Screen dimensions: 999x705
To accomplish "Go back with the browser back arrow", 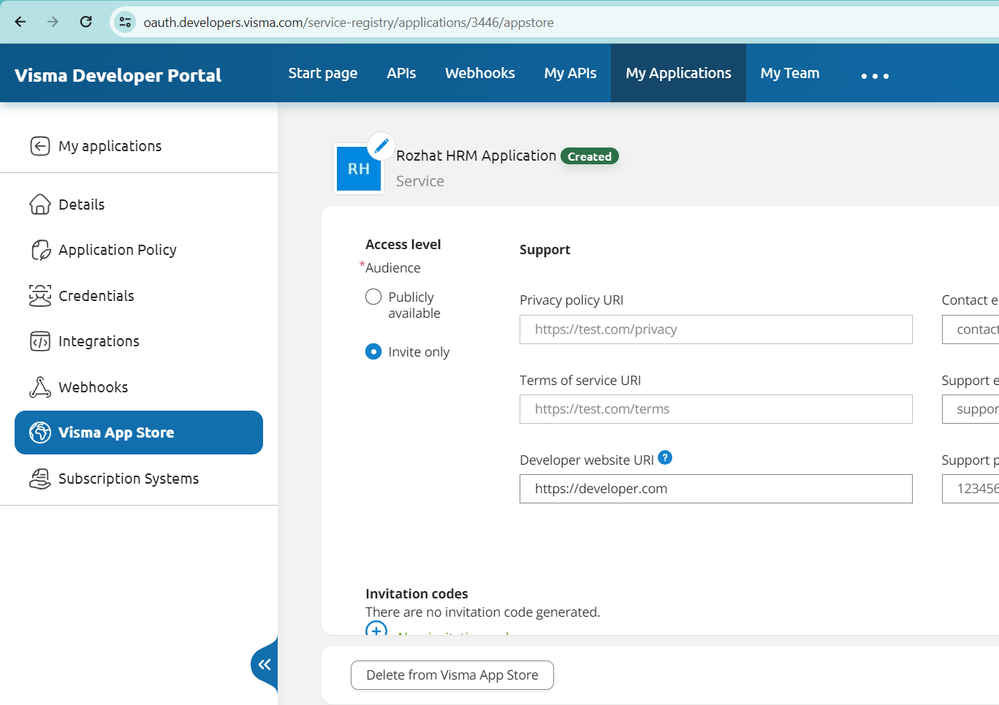I will pos(20,21).
